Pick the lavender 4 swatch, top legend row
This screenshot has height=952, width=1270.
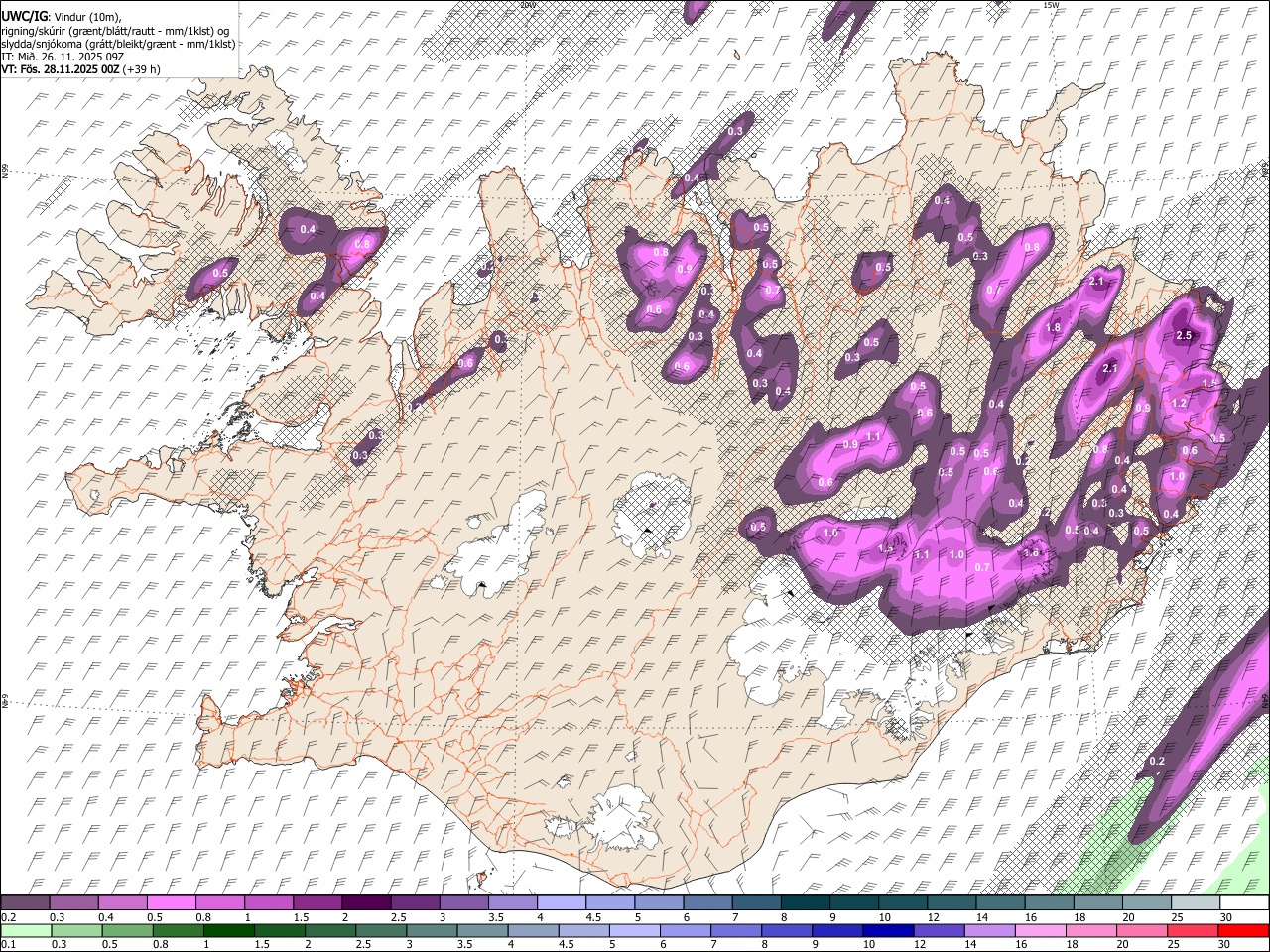(x=562, y=903)
